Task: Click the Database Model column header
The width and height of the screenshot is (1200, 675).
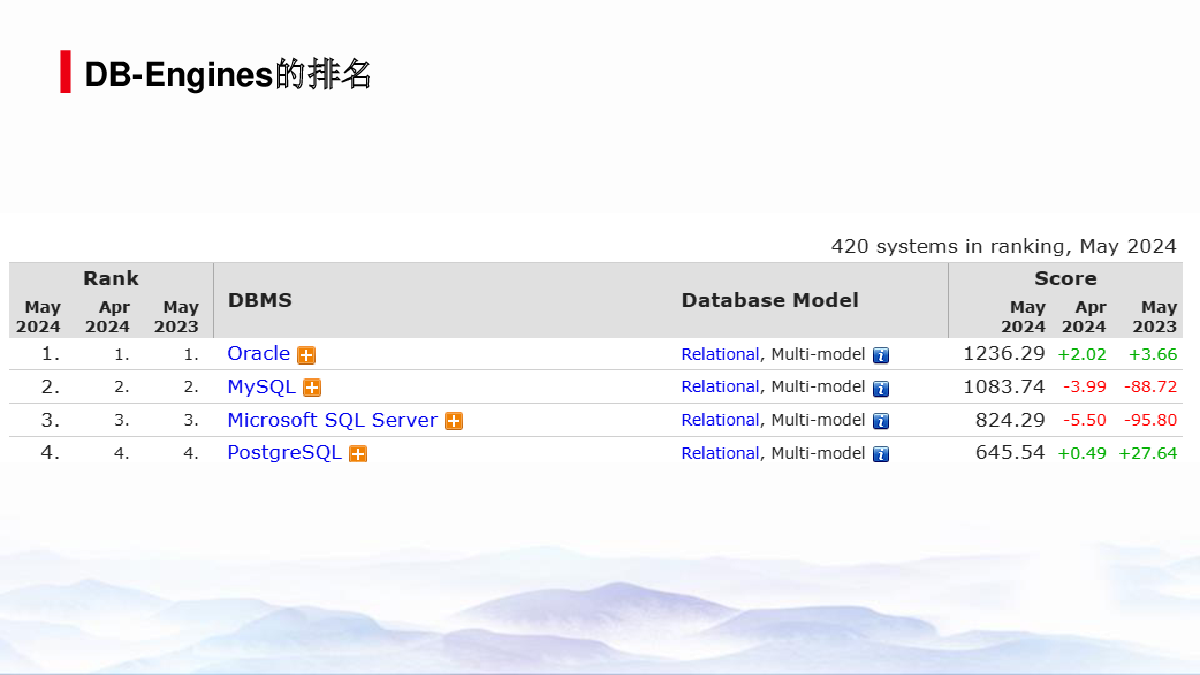Action: click(770, 301)
